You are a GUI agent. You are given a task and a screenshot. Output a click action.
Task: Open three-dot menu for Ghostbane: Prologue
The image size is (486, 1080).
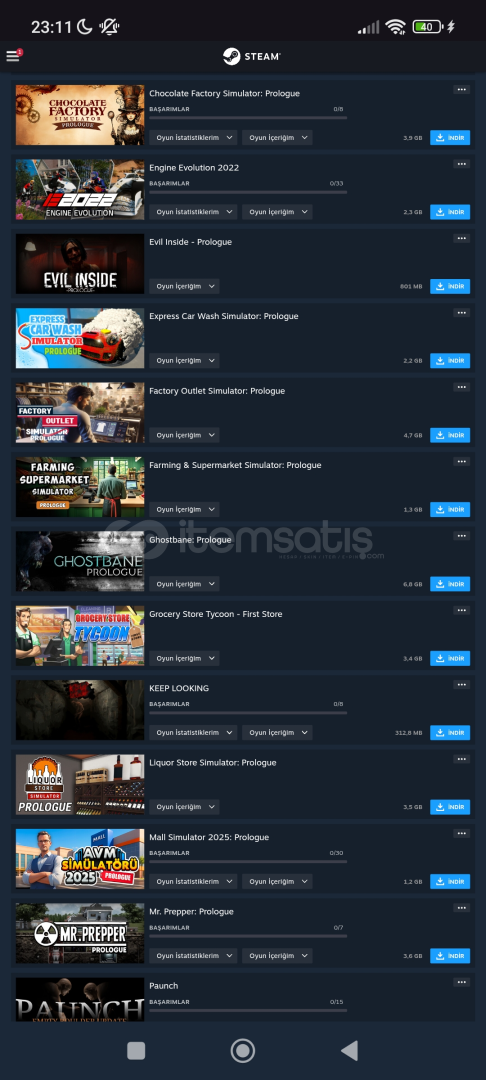461,536
